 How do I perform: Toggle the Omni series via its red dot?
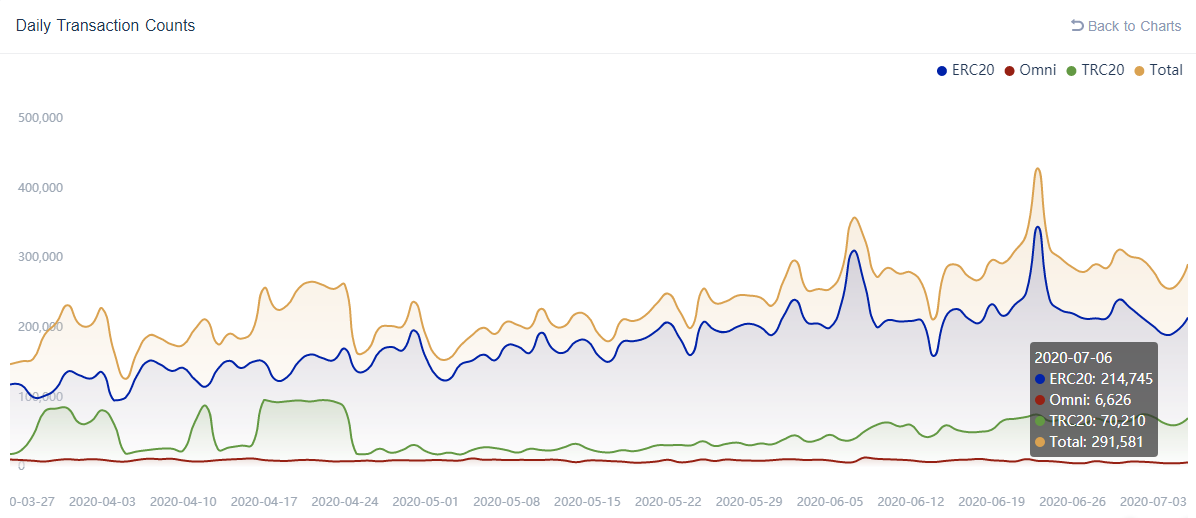pos(1009,70)
